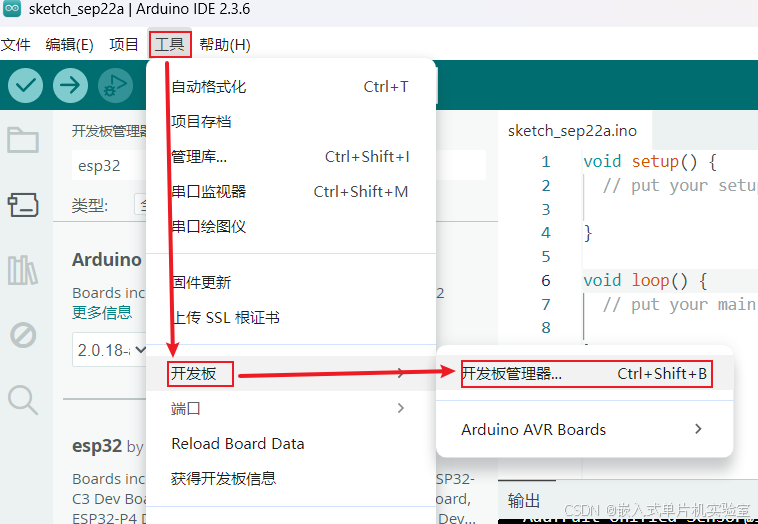Open the 更多信息 link

coord(102,313)
